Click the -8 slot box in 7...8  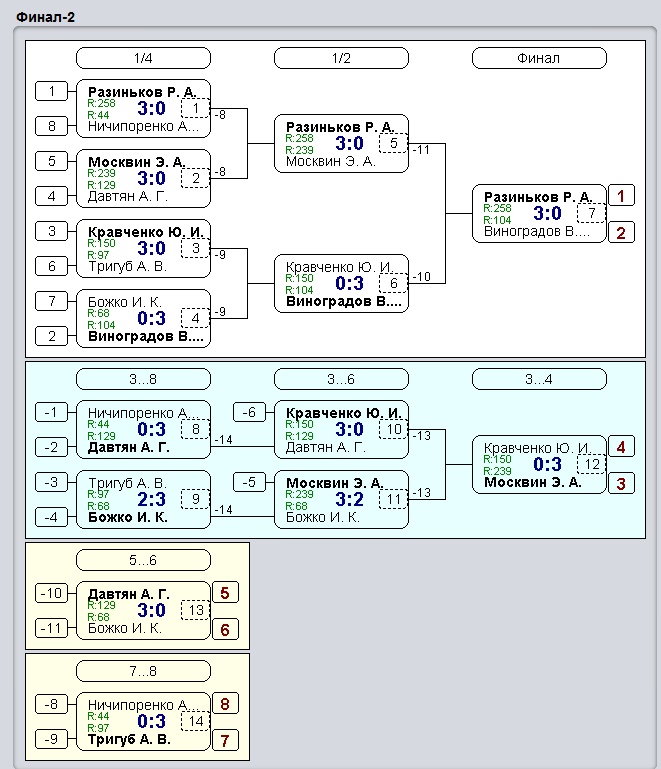click(51, 704)
